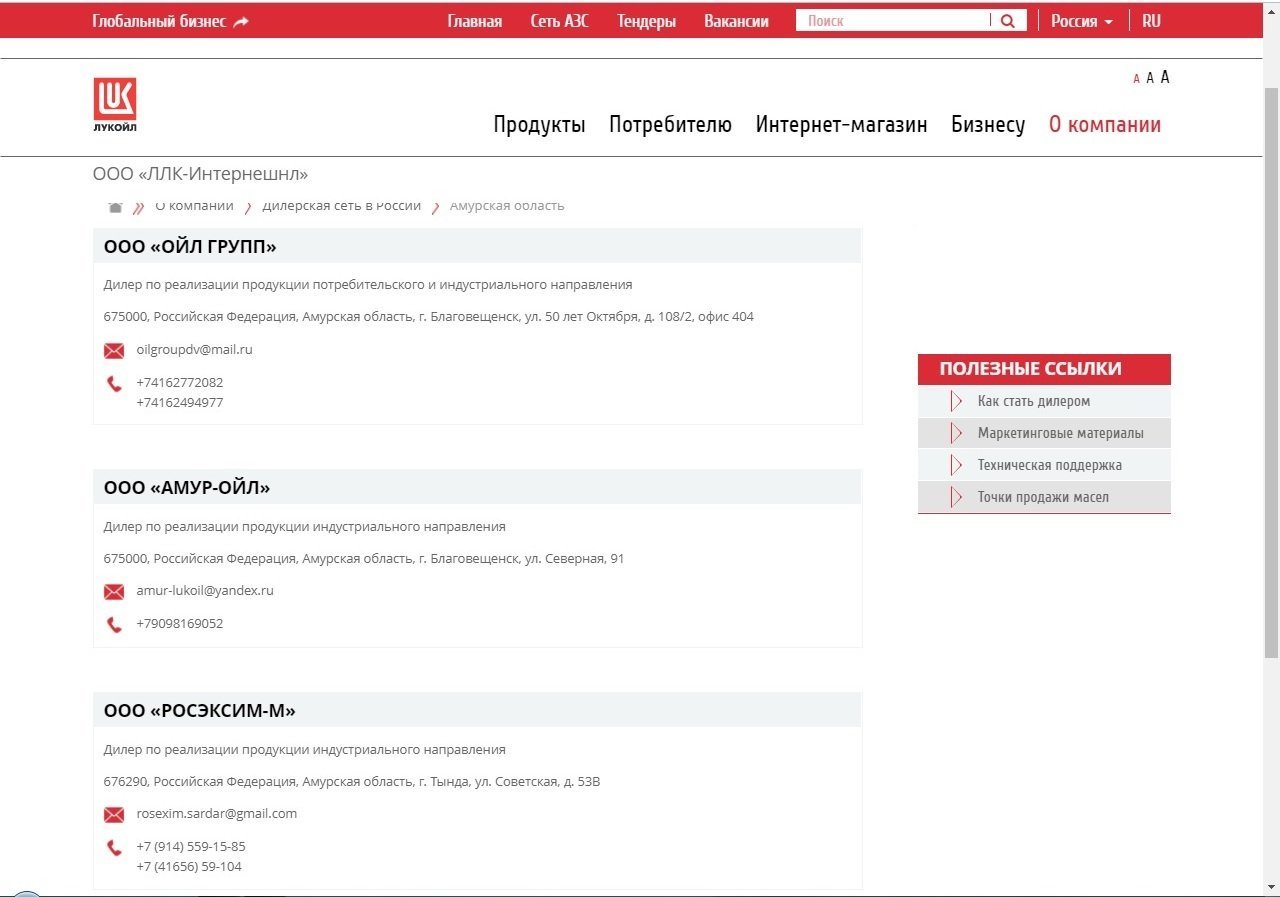
Task: Open the Бизнесу navigation item
Action: (x=988, y=125)
